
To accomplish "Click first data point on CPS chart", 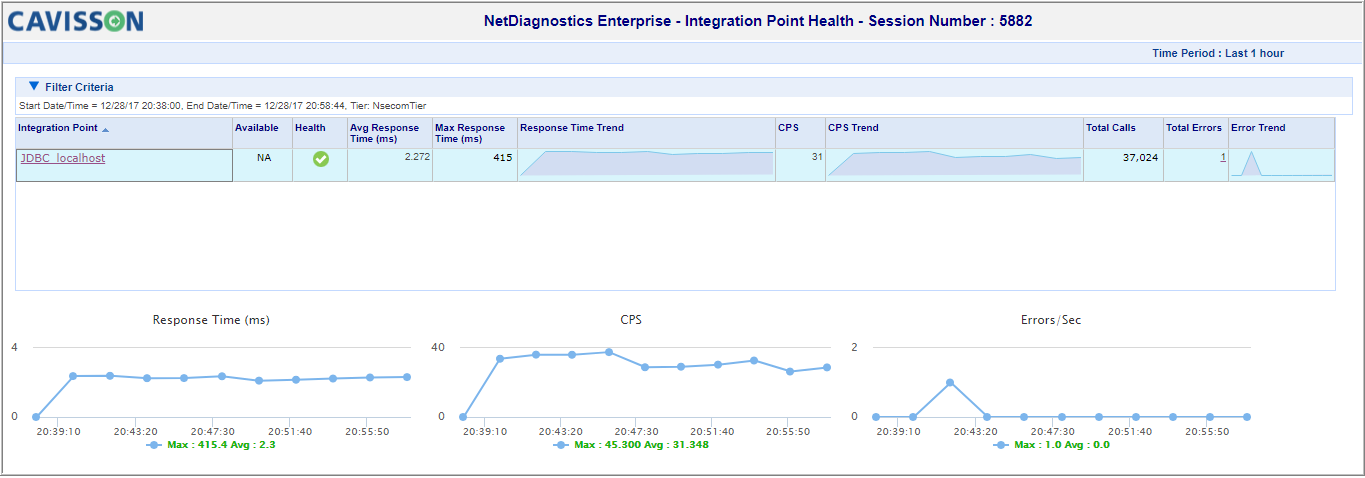I will click(x=463, y=417).
